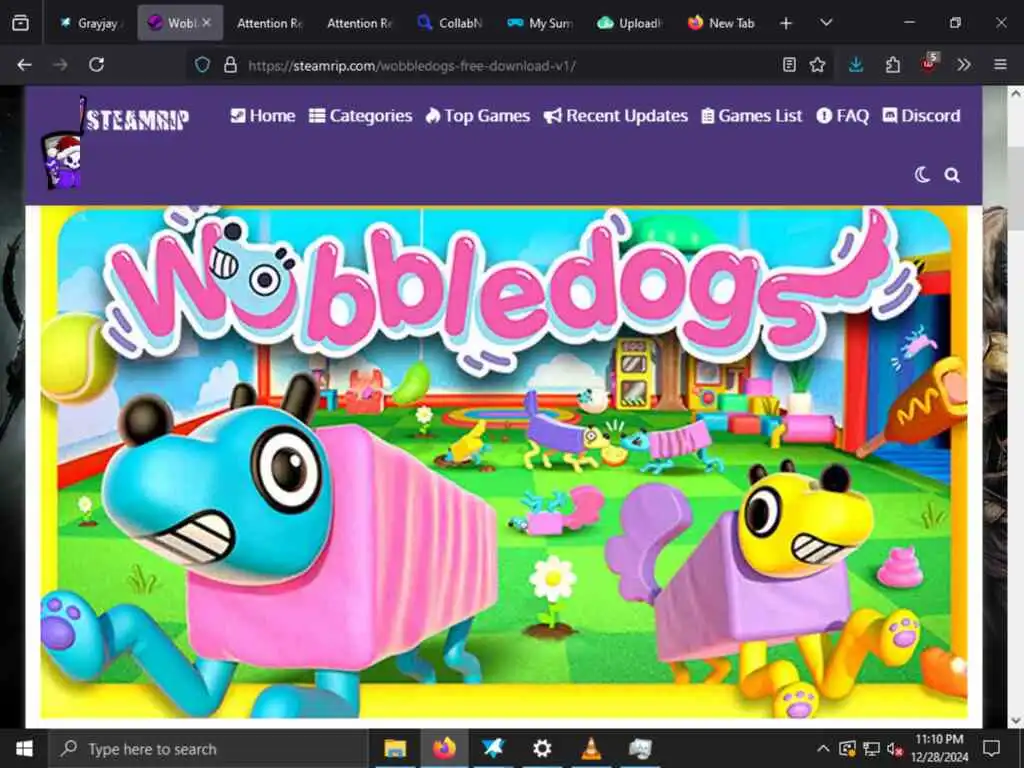
Task: Switch to the My Summer Car tab
Action: (539, 23)
